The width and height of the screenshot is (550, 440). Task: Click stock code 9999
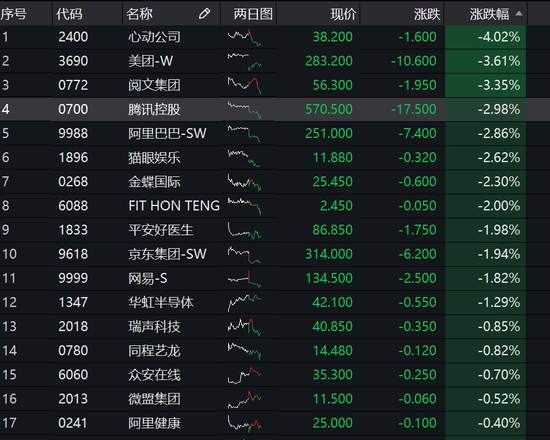pos(73,279)
